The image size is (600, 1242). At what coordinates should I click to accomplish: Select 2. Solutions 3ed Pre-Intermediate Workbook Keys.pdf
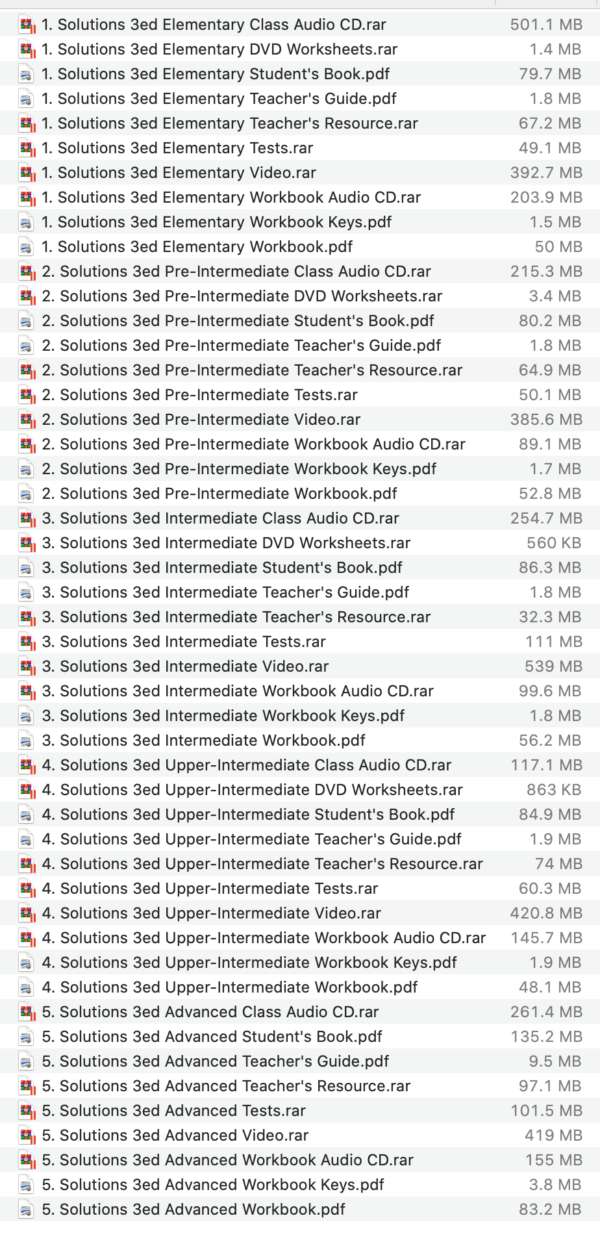[x=239, y=468]
